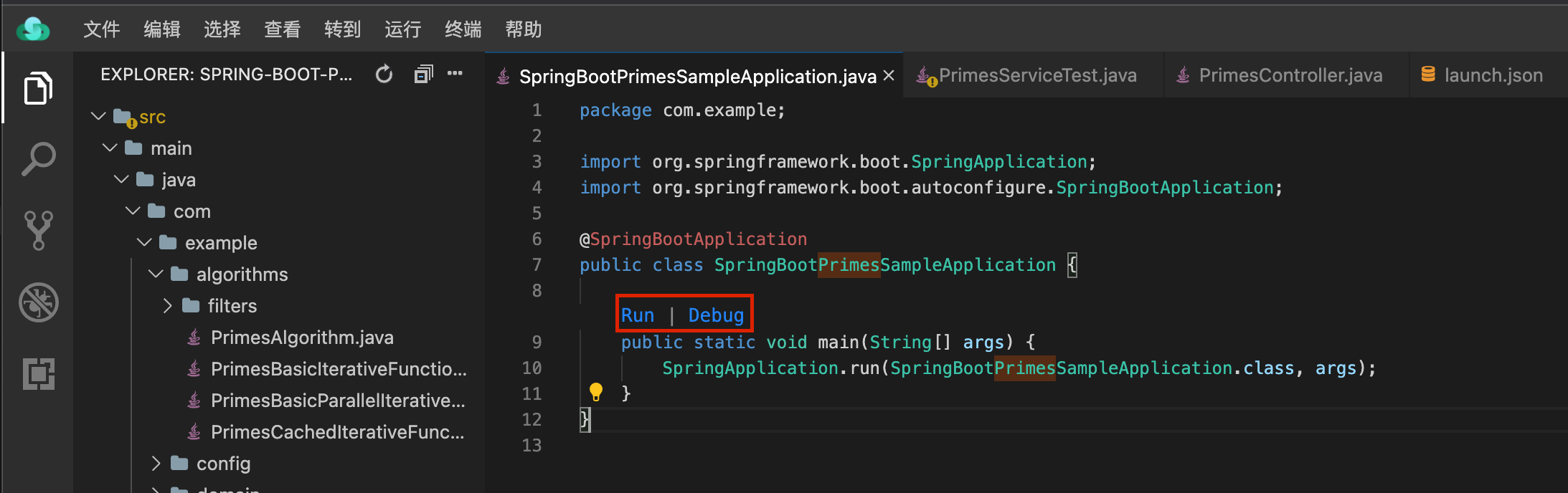This screenshot has height=493, width=1568.
Task: Open the 查看 (View) menu
Action: 282,29
